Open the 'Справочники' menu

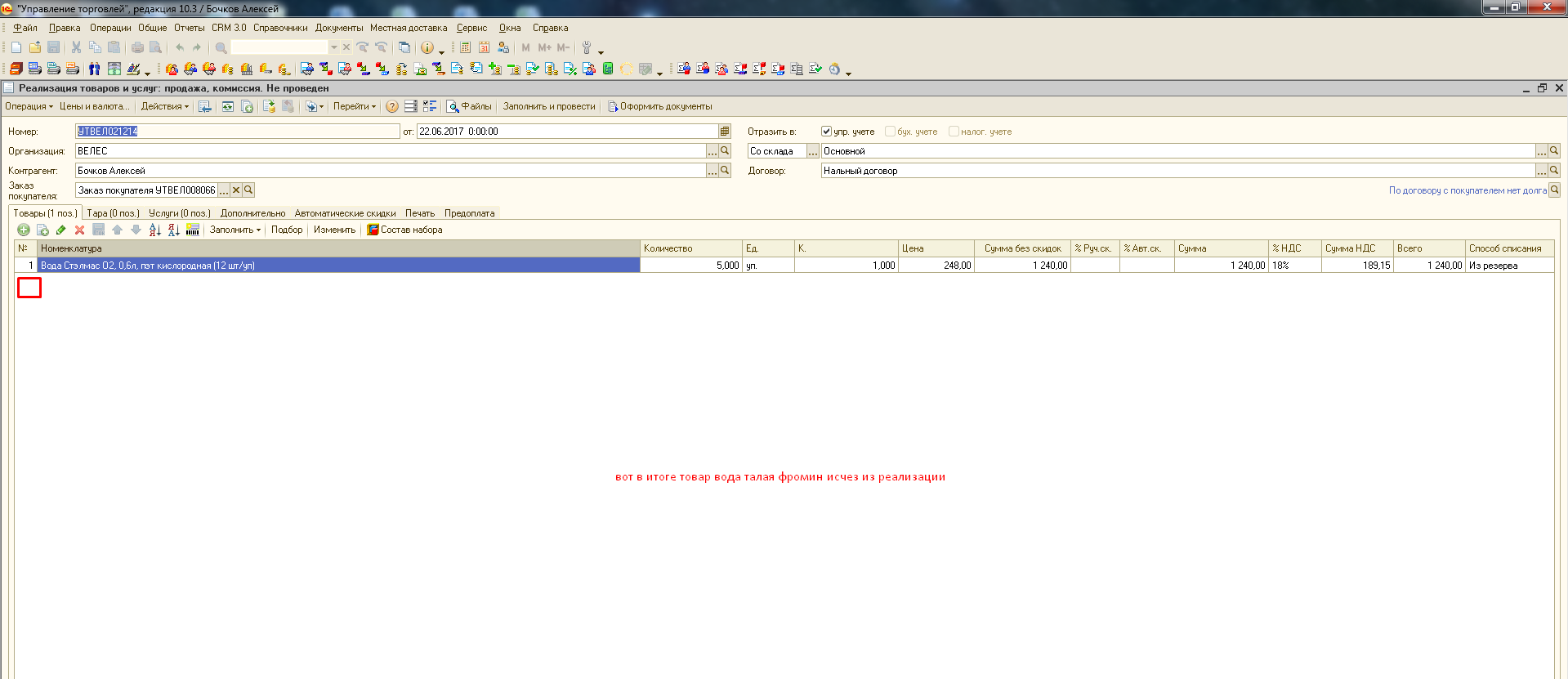[x=280, y=28]
